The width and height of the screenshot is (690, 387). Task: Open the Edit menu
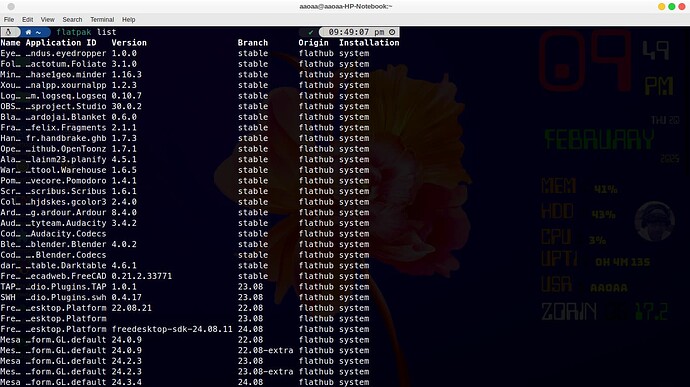(x=27, y=19)
